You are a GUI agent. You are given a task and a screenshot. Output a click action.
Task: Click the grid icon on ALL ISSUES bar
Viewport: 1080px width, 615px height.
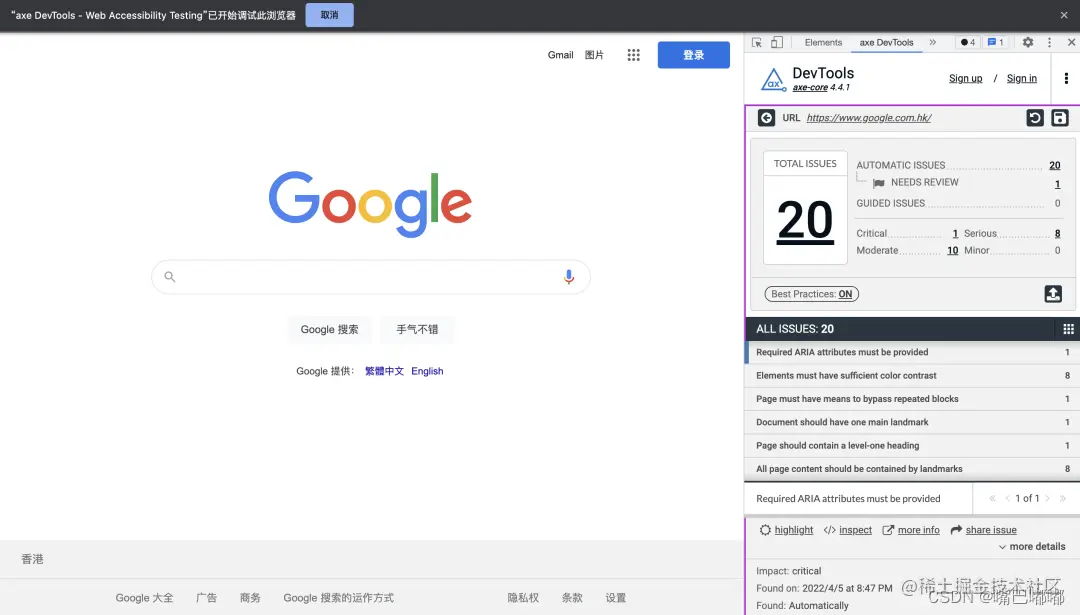click(1069, 328)
